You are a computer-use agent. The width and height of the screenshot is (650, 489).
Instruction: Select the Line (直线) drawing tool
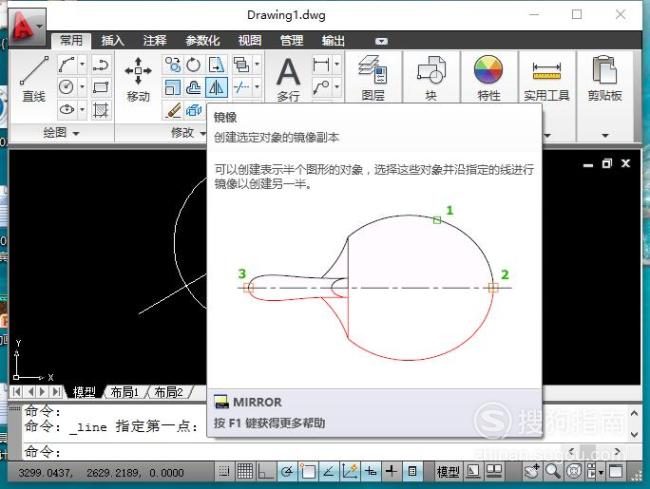tap(34, 78)
